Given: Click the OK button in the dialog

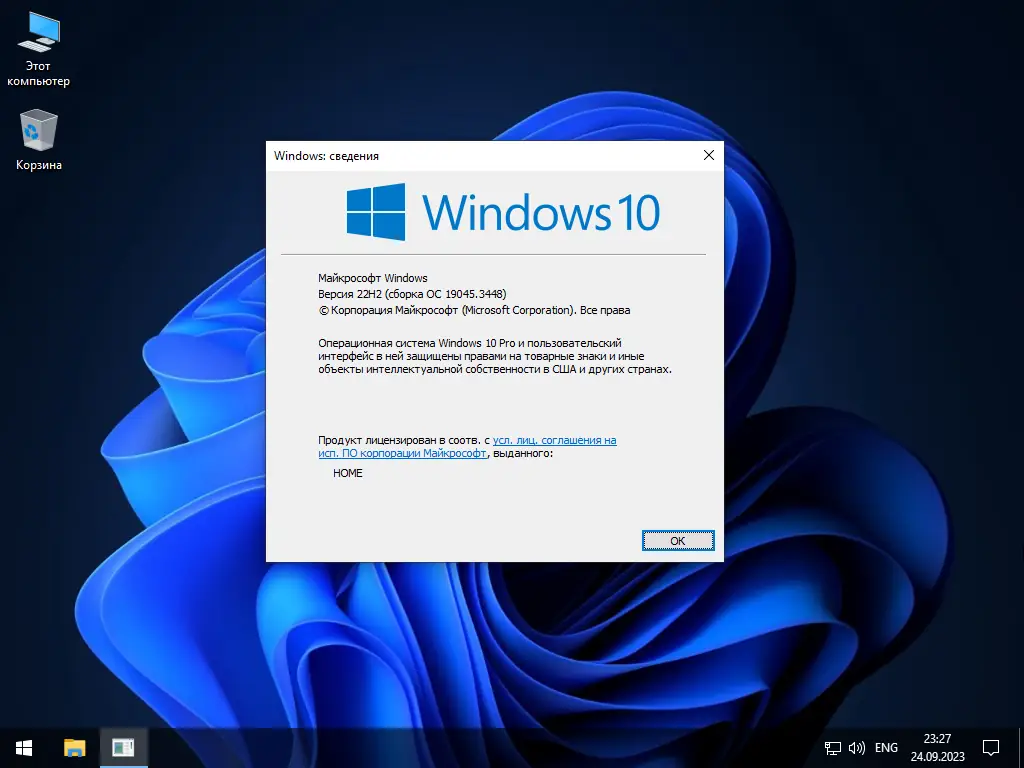Looking at the screenshot, I should (678, 541).
